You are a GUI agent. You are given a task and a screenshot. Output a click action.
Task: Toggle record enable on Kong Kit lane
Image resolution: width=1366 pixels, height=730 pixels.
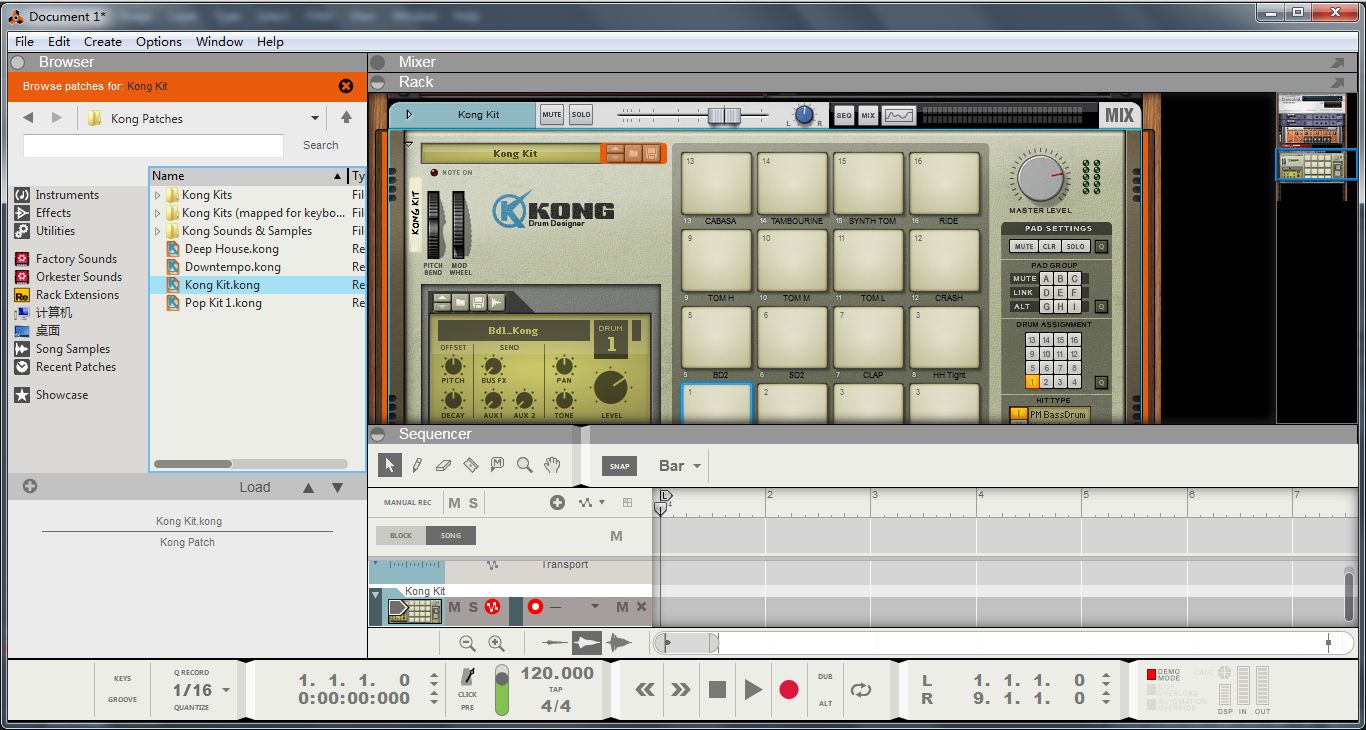click(535, 607)
